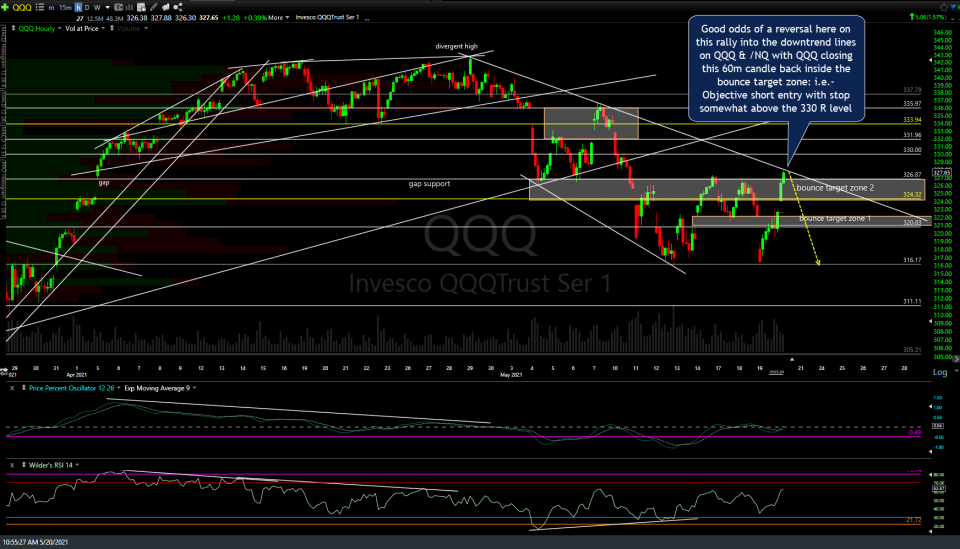This screenshot has height=549, width=960.
Task: Click the +0.39% percent change value
Action: point(254,18)
